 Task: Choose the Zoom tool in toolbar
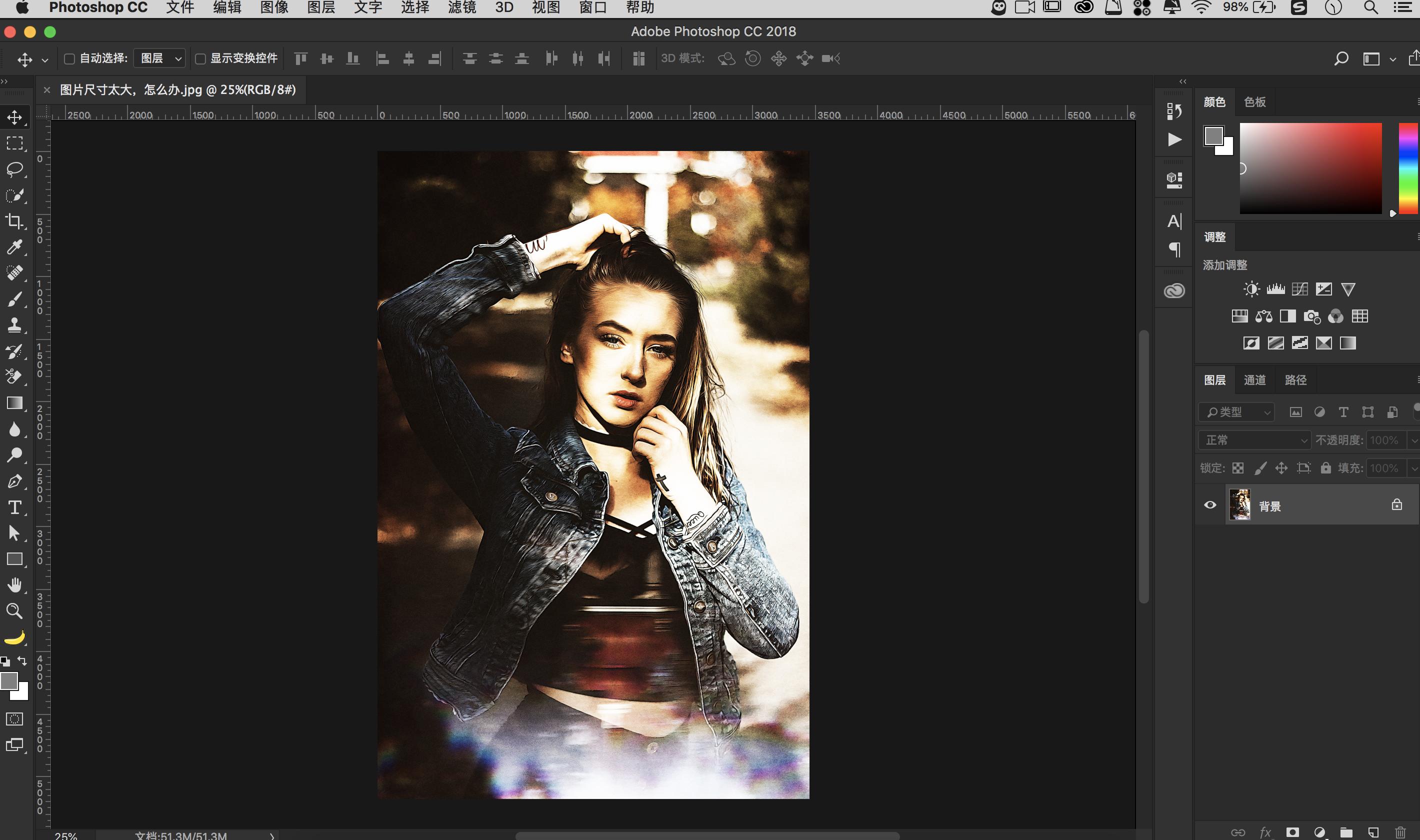[x=14, y=611]
